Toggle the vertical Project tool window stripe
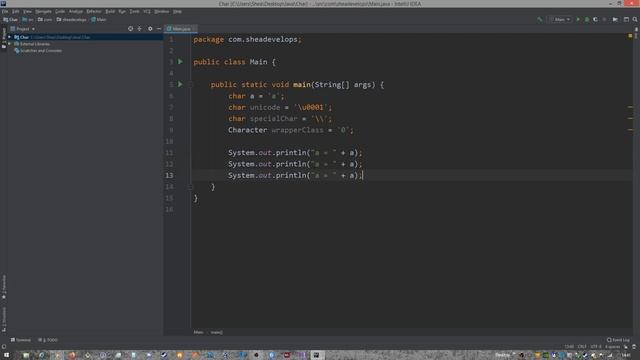The width and height of the screenshot is (640, 360). pos(4,38)
